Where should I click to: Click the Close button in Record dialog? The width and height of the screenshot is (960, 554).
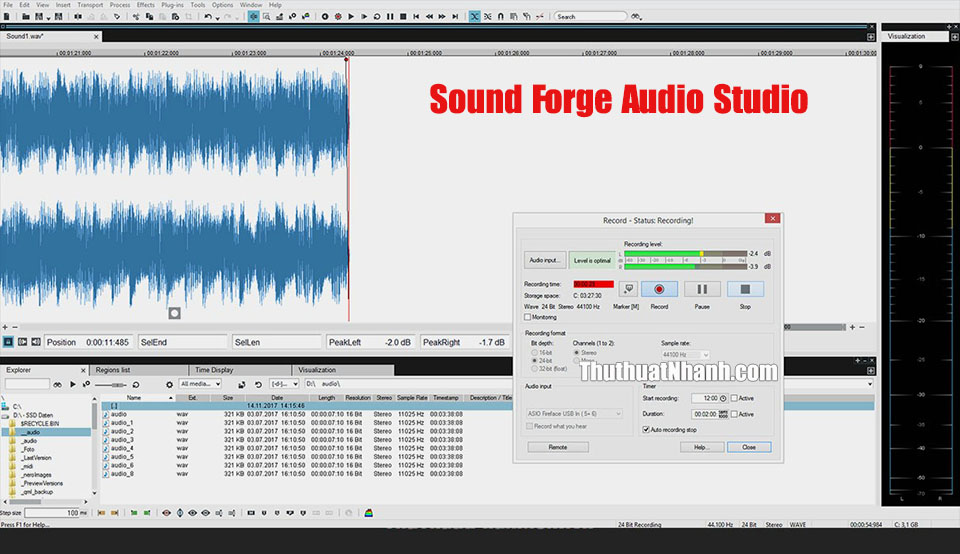point(749,447)
